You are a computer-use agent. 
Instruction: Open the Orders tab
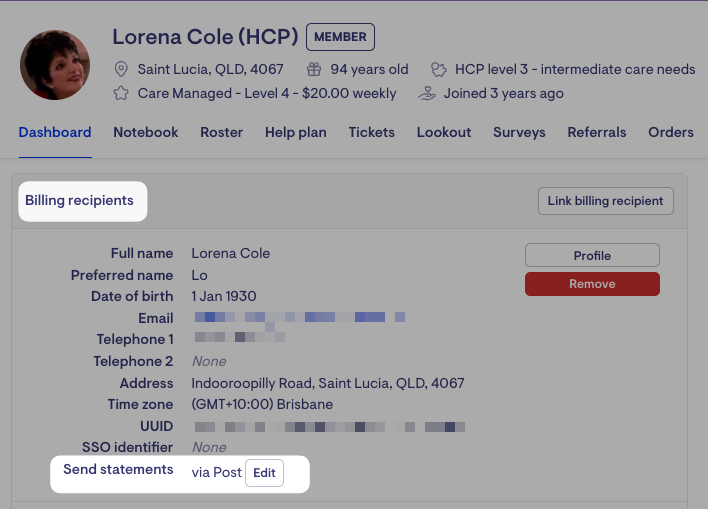point(670,132)
